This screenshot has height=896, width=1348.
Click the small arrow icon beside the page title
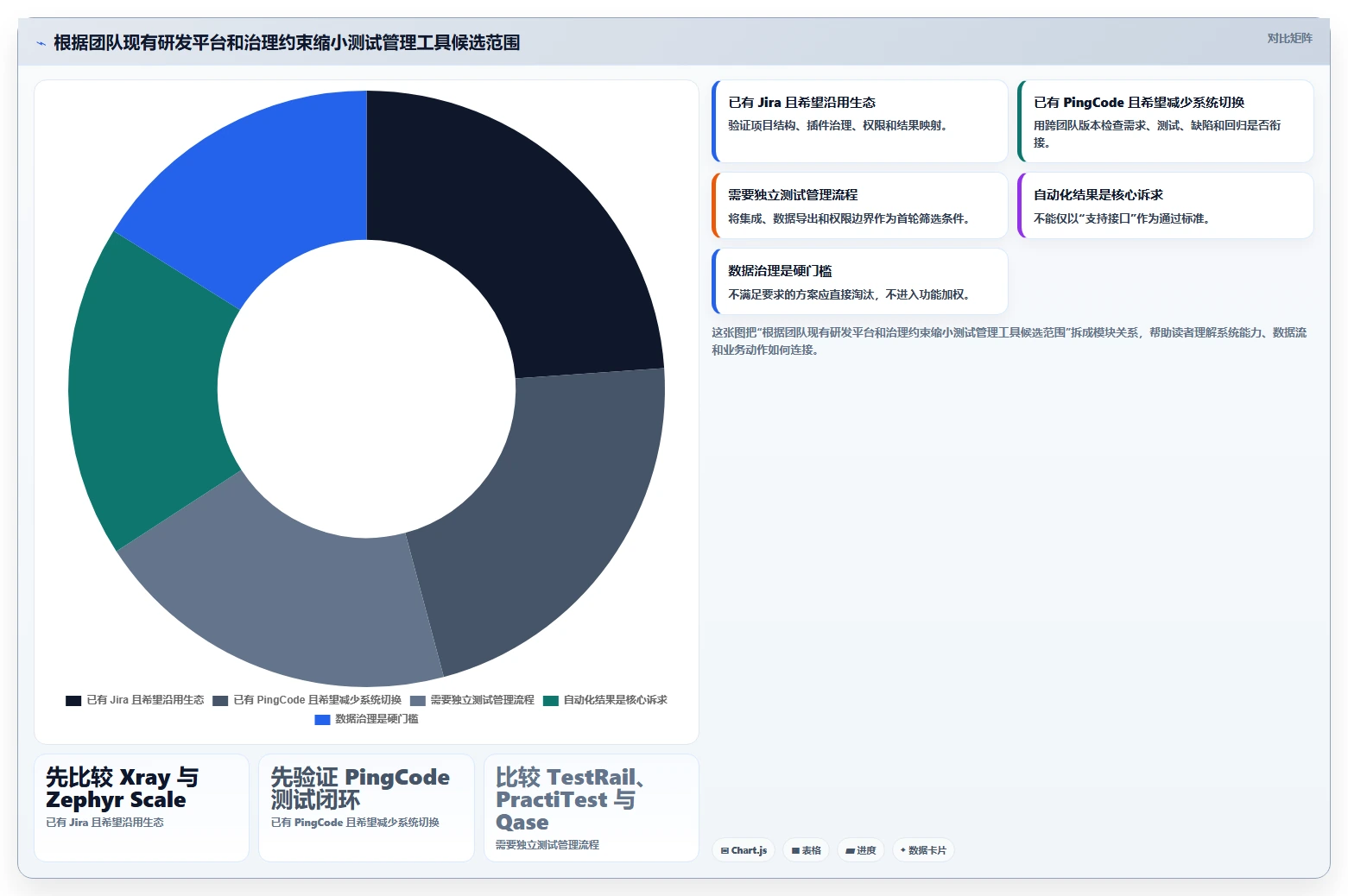coord(41,43)
